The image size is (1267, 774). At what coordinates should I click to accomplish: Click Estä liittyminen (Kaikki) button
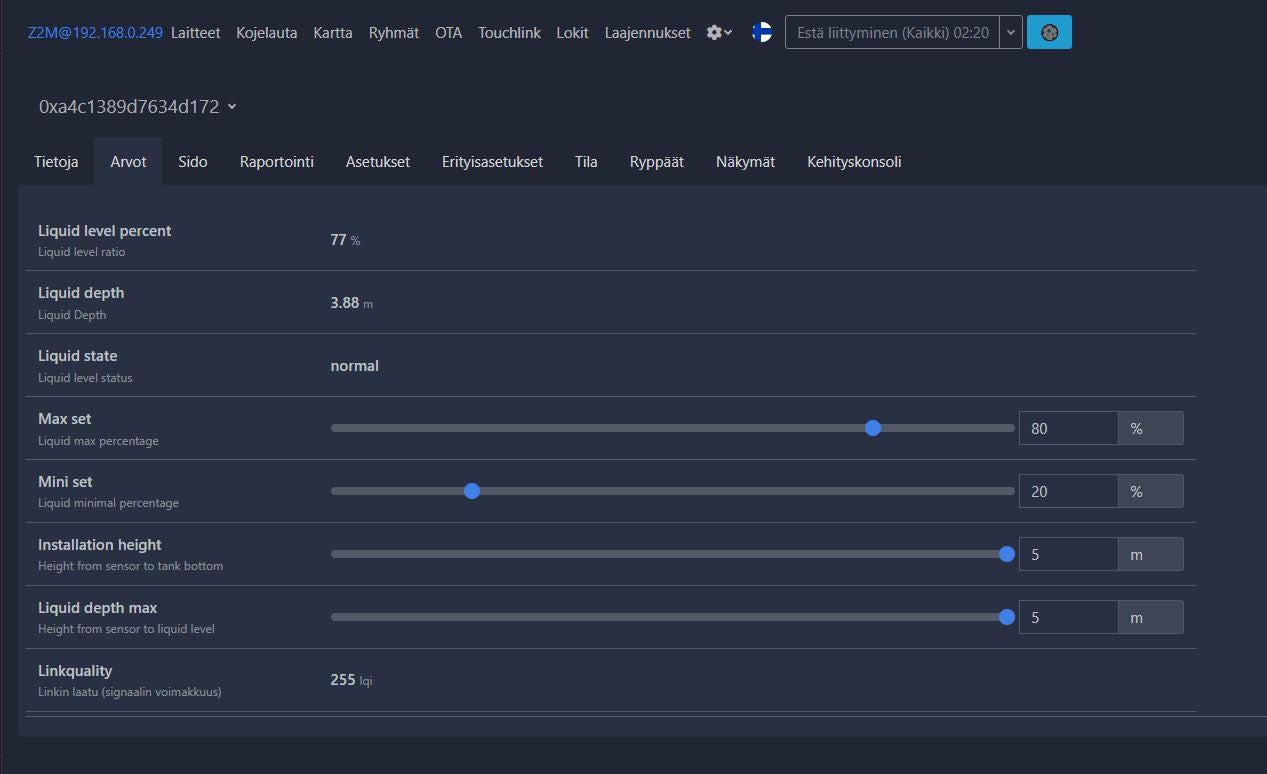coord(893,32)
